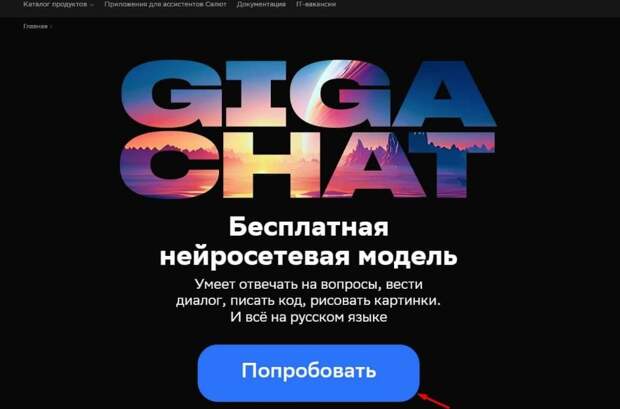Click the breadcrumb arrow after Главная
The height and width of the screenshot is (409, 620).
(51, 27)
